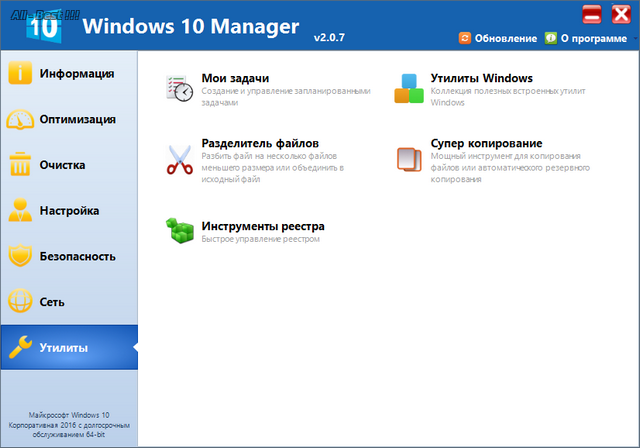
Task: Open the О программе about link
Action: [x=594, y=38]
